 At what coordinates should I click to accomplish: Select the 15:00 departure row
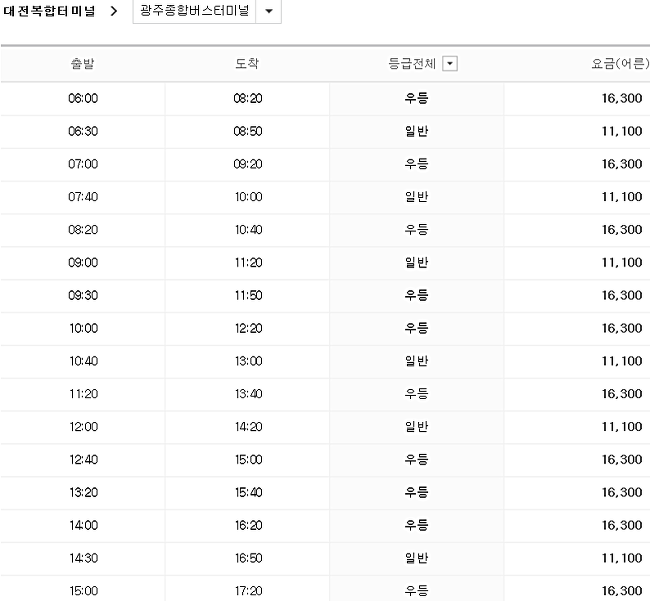[x=325, y=588]
